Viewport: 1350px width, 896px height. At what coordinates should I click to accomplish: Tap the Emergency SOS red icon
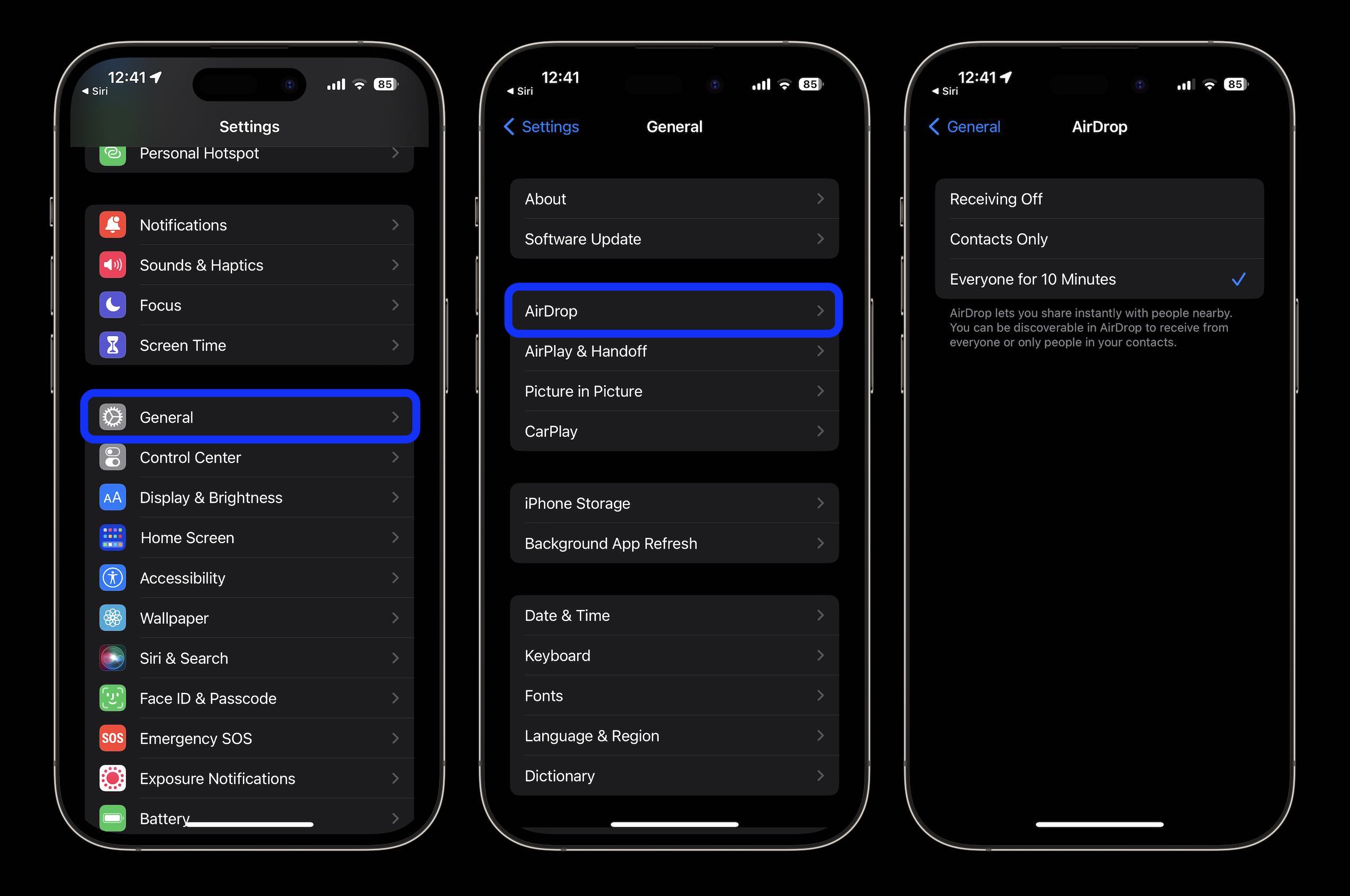[x=112, y=738]
